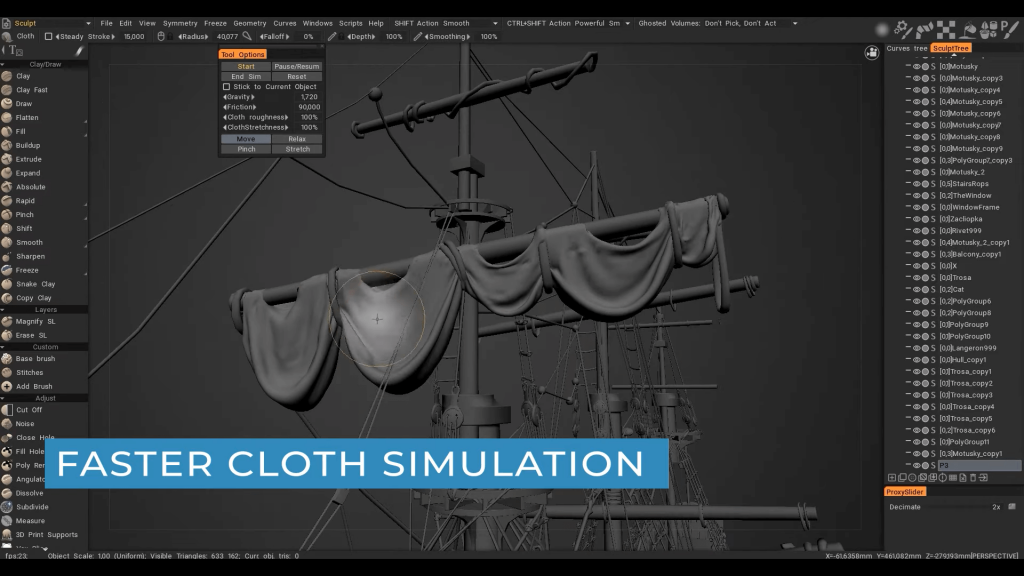Screen dimensions: 1024x576
Task: Select the SculptTree tab
Action: click(951, 48)
